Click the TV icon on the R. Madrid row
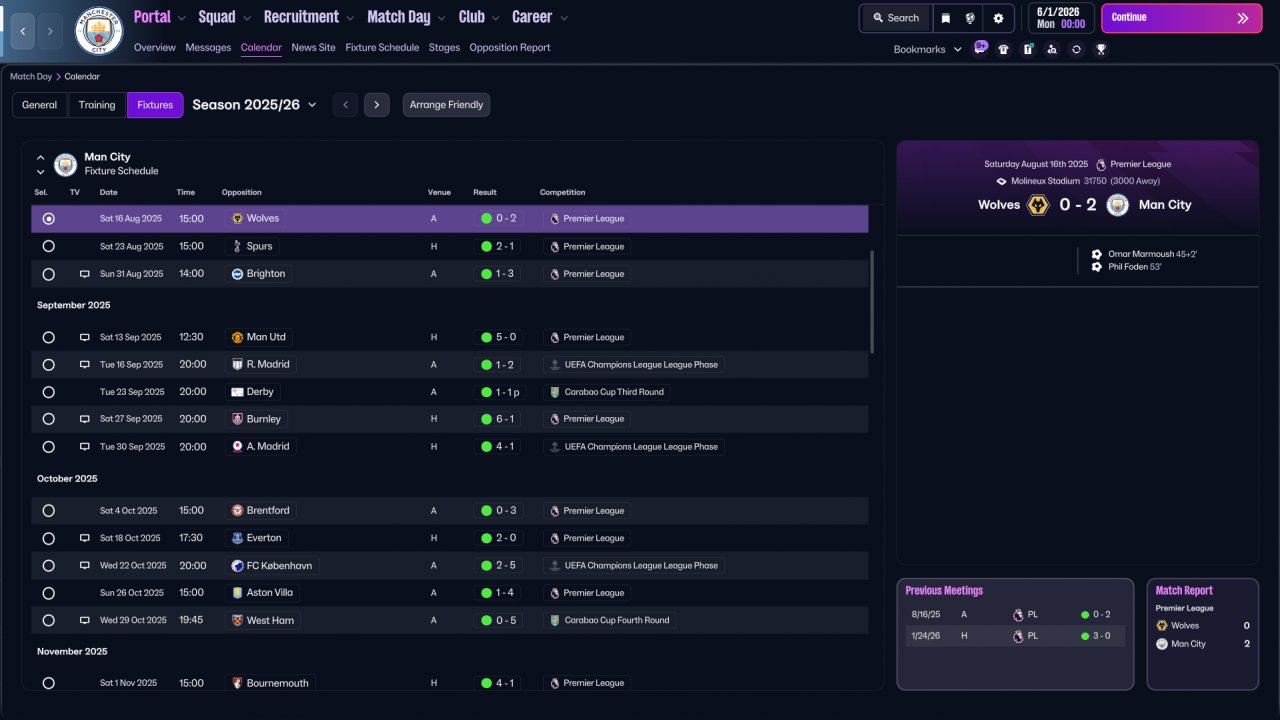1280x720 pixels. (85, 365)
